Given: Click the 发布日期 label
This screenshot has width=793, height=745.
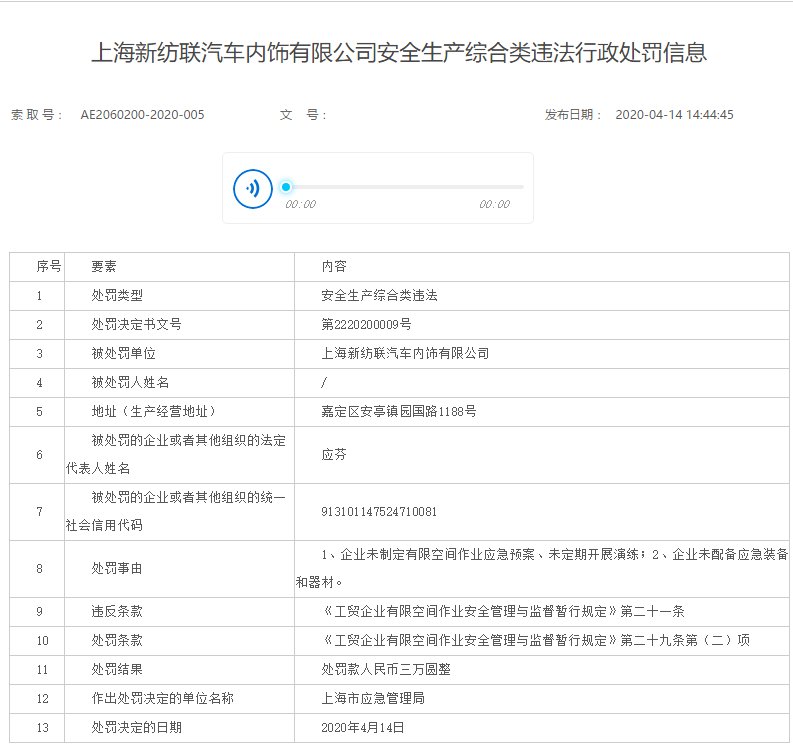Looking at the screenshot, I should click(573, 115).
